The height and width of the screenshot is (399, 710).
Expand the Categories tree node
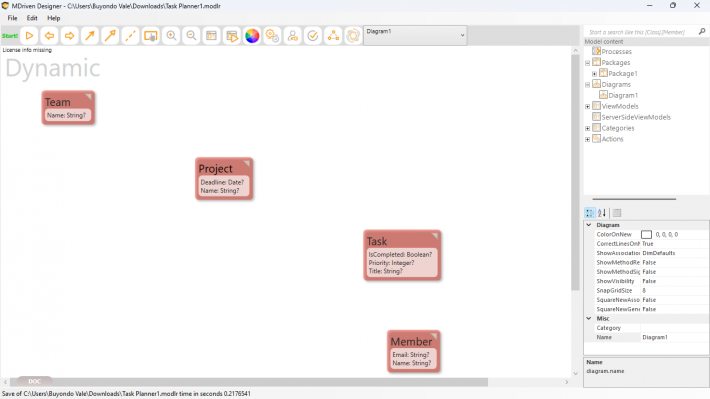pos(588,128)
